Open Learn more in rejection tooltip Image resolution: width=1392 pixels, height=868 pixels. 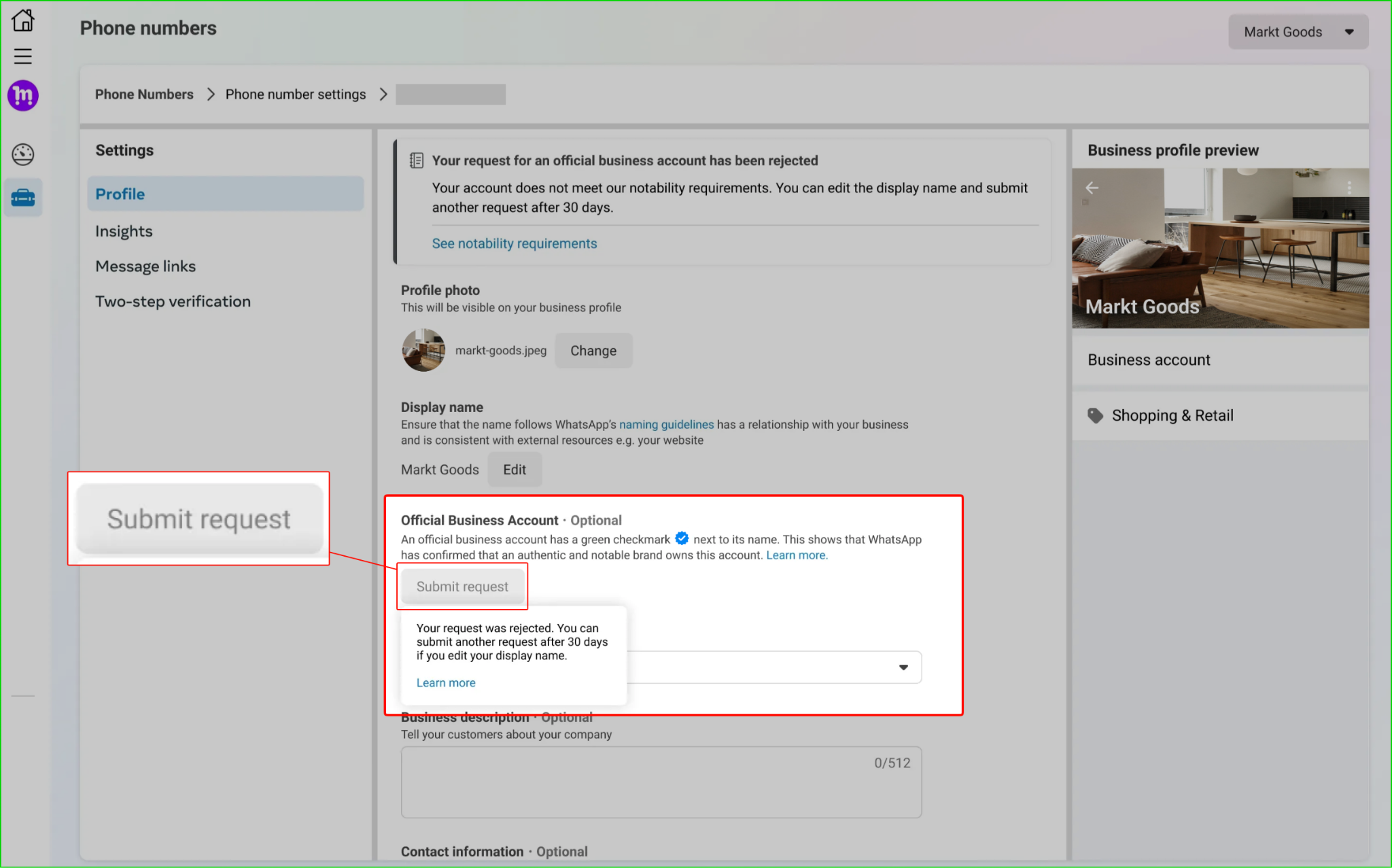(x=446, y=682)
